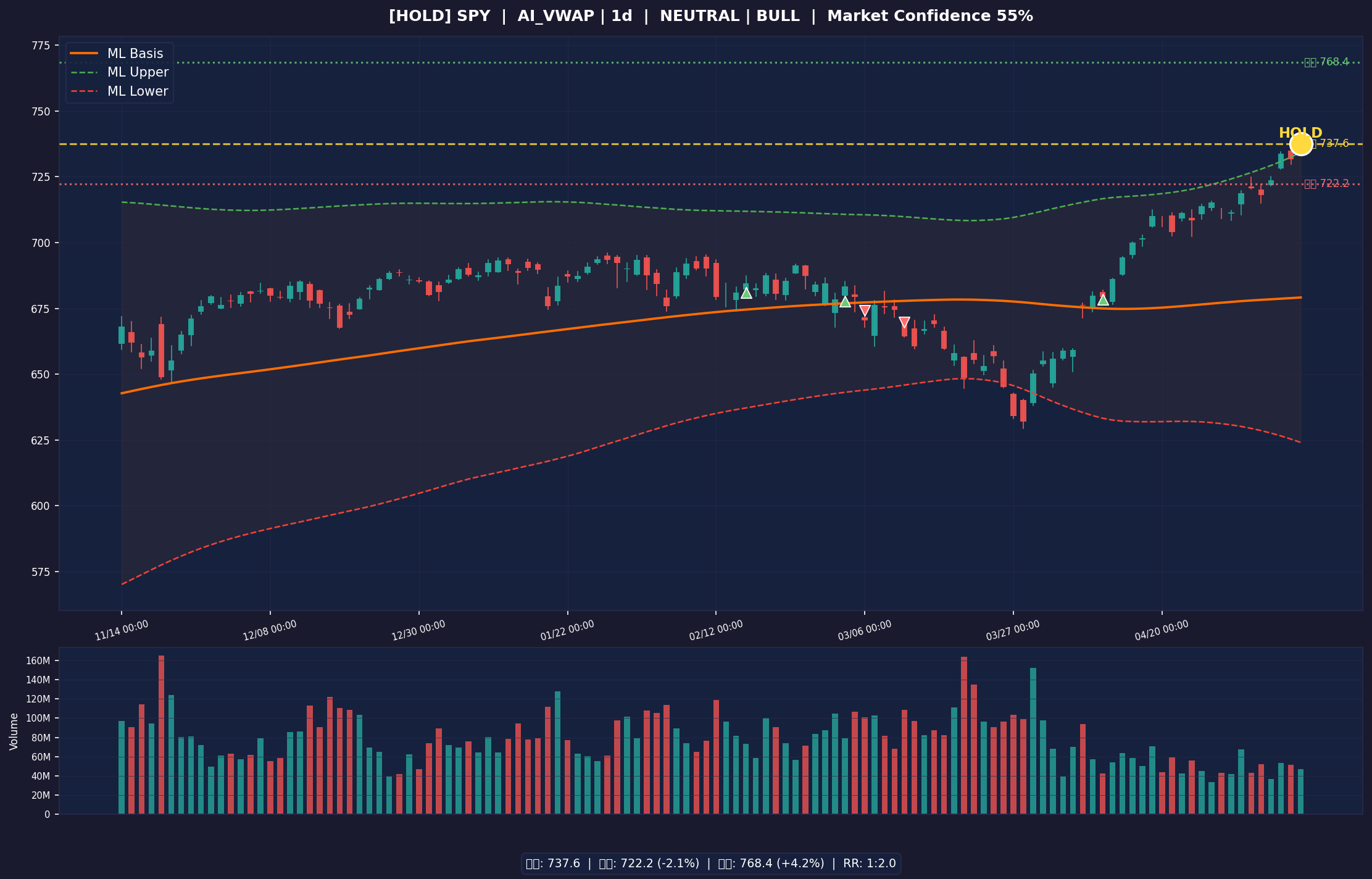
Task: Click the 01/22 00:00 date label
Action: pyautogui.click(x=567, y=630)
